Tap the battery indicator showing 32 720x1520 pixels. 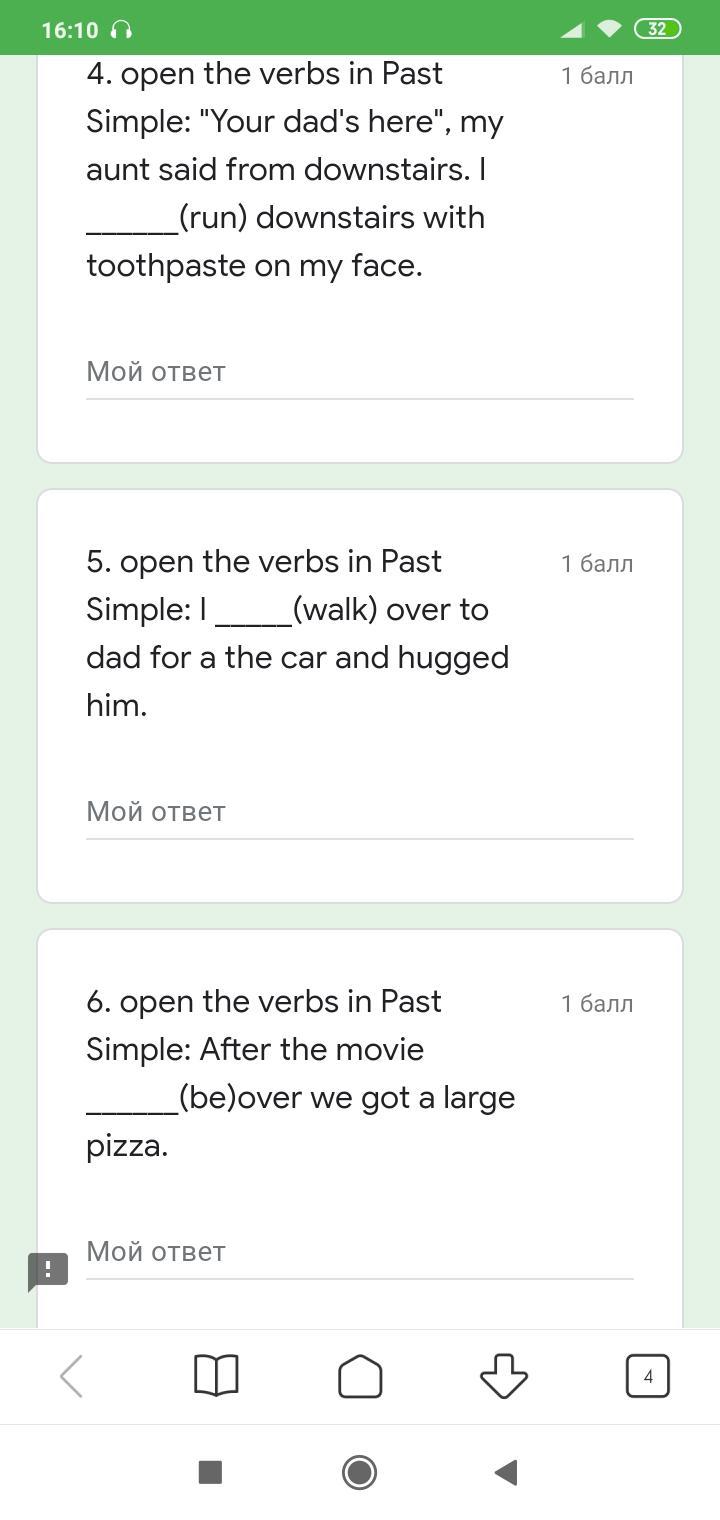657,29
